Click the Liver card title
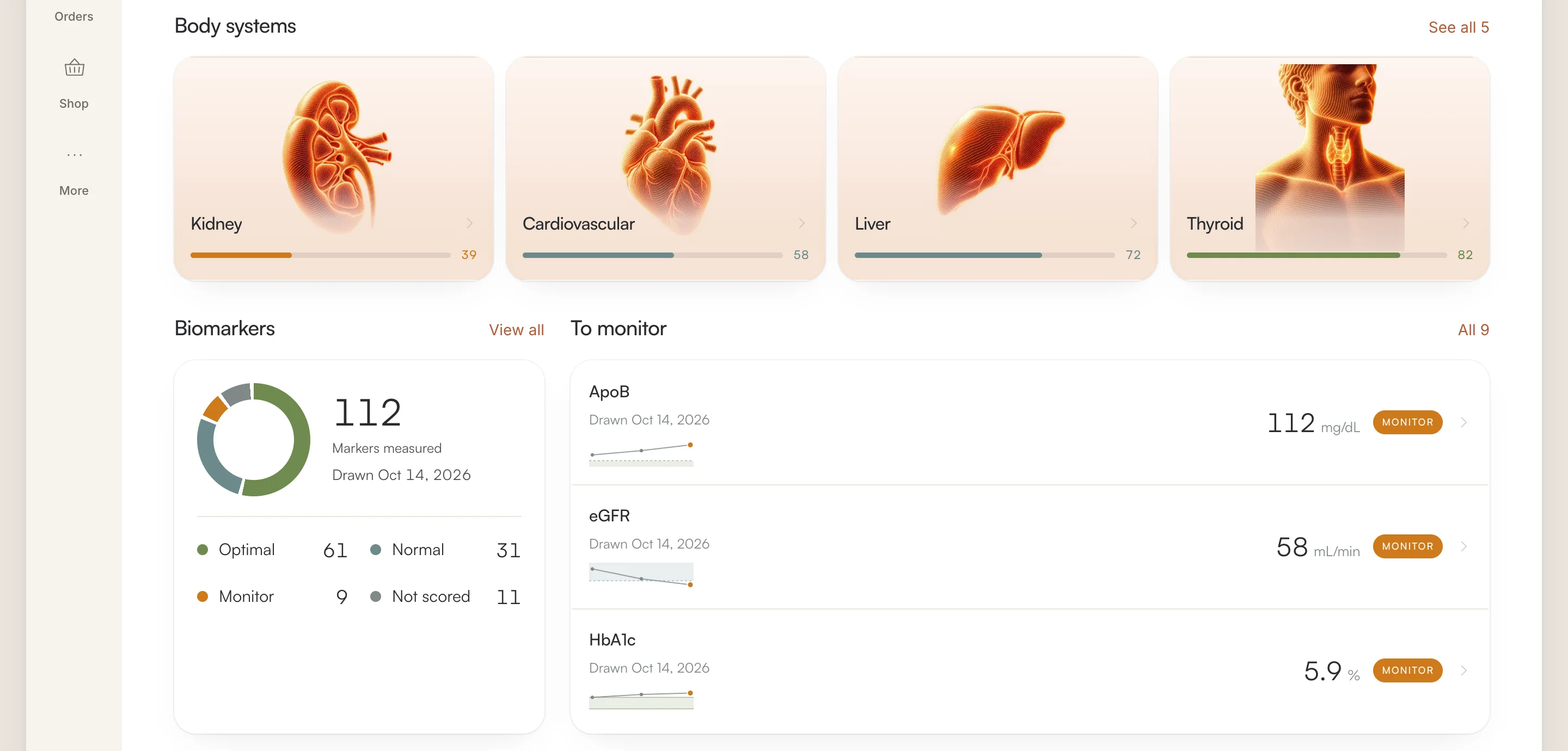Image resolution: width=1568 pixels, height=751 pixels. (x=872, y=224)
